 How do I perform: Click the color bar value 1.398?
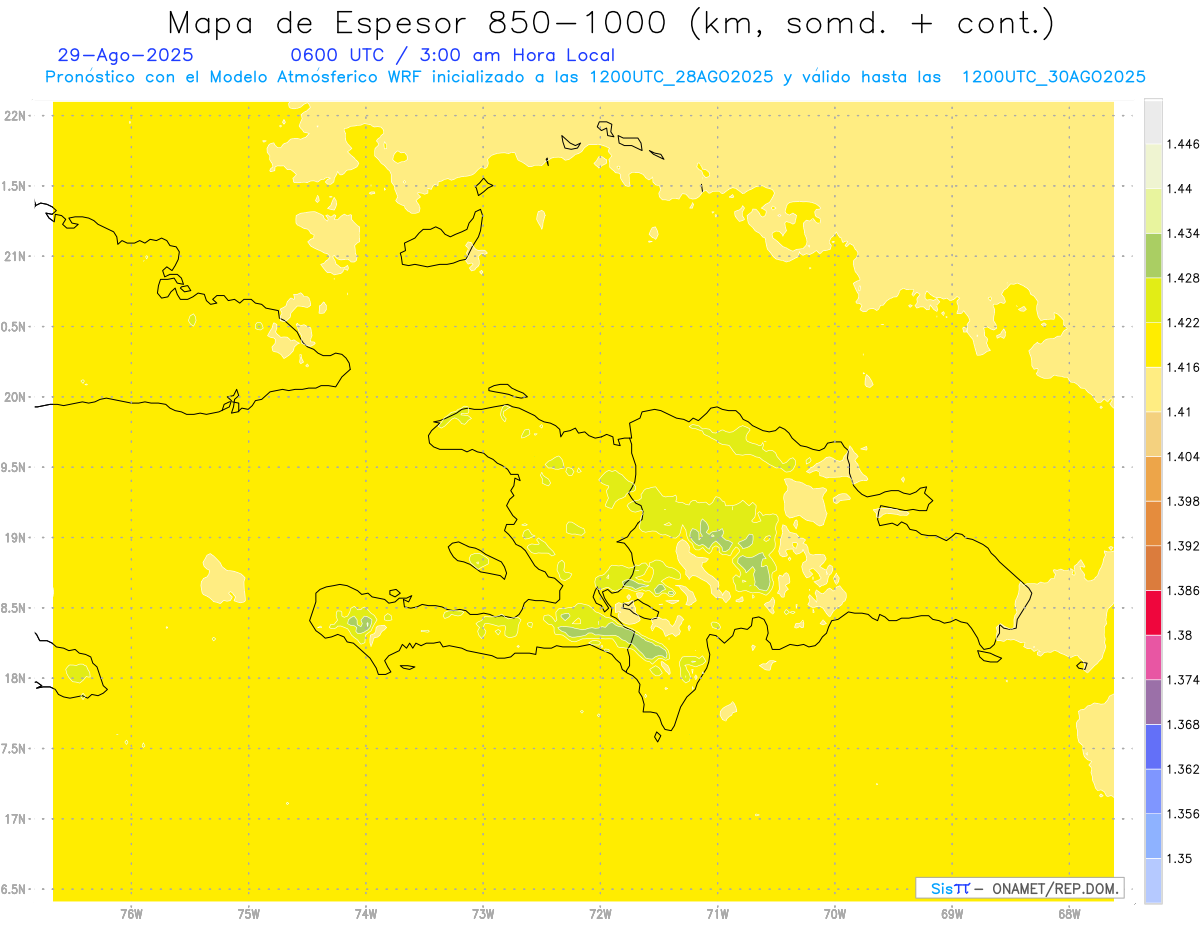pyautogui.click(x=1183, y=501)
